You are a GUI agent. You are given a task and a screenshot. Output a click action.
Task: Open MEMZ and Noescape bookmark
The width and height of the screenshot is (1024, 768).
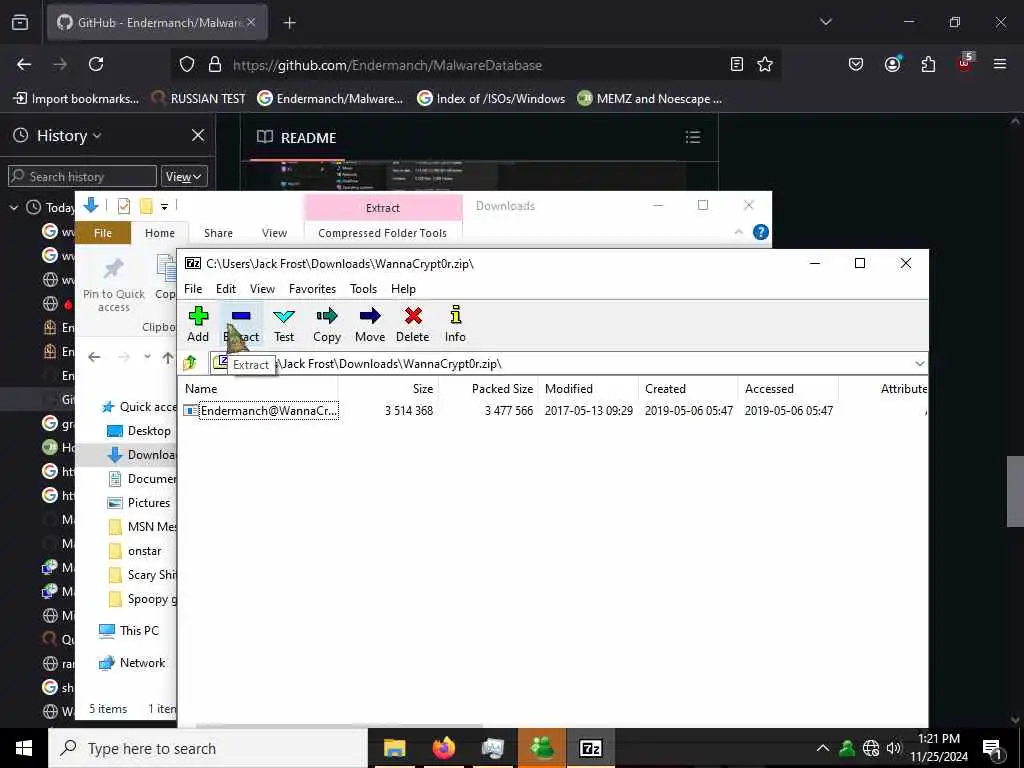[x=650, y=99]
